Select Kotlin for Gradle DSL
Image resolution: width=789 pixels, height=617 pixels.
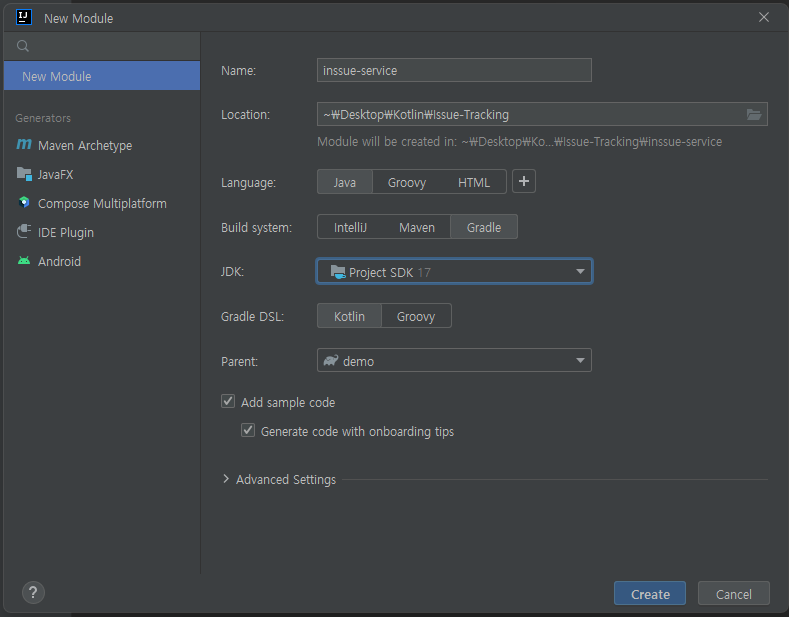coord(349,316)
